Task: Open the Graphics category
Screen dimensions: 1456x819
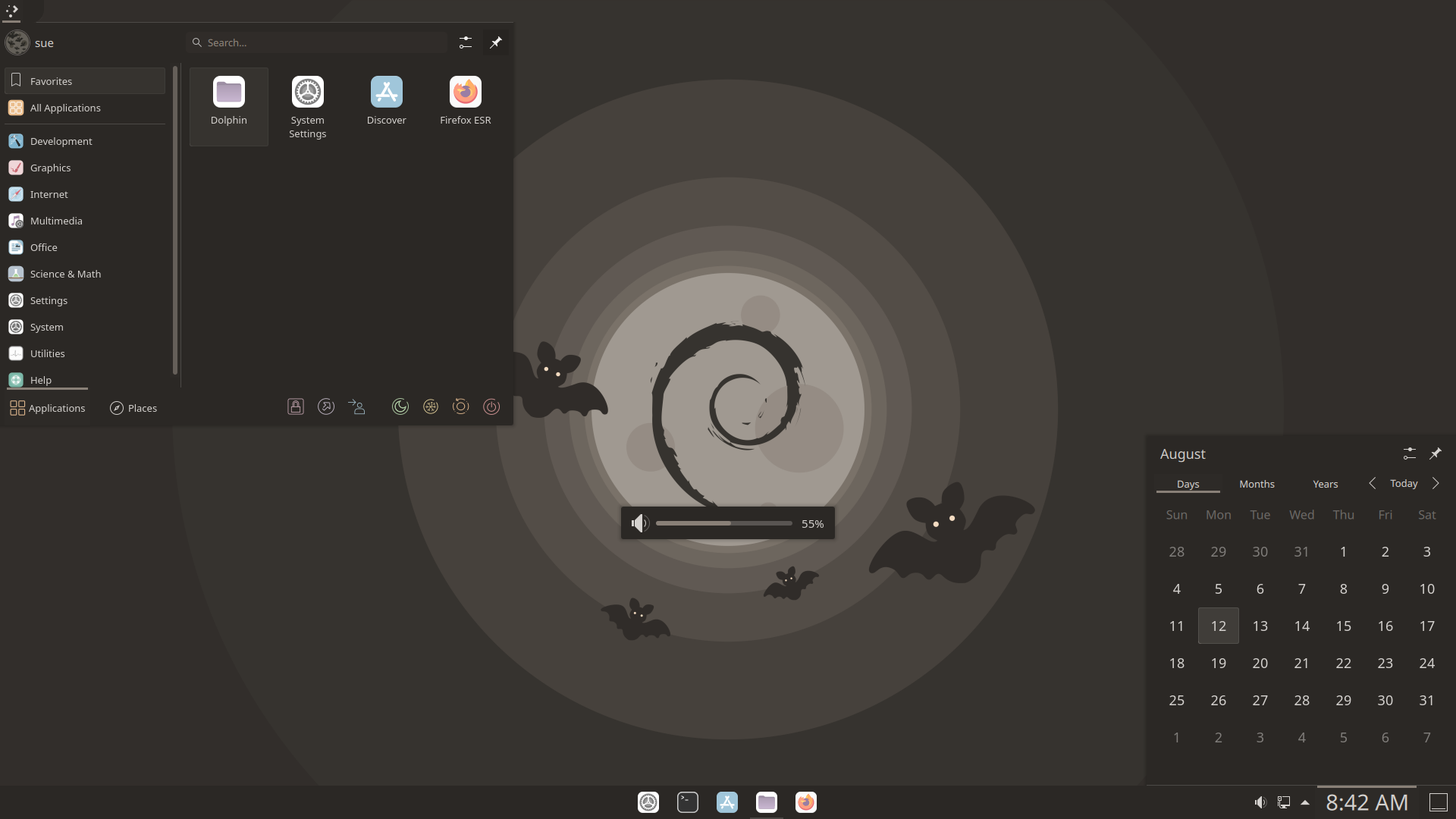Action: [85, 168]
